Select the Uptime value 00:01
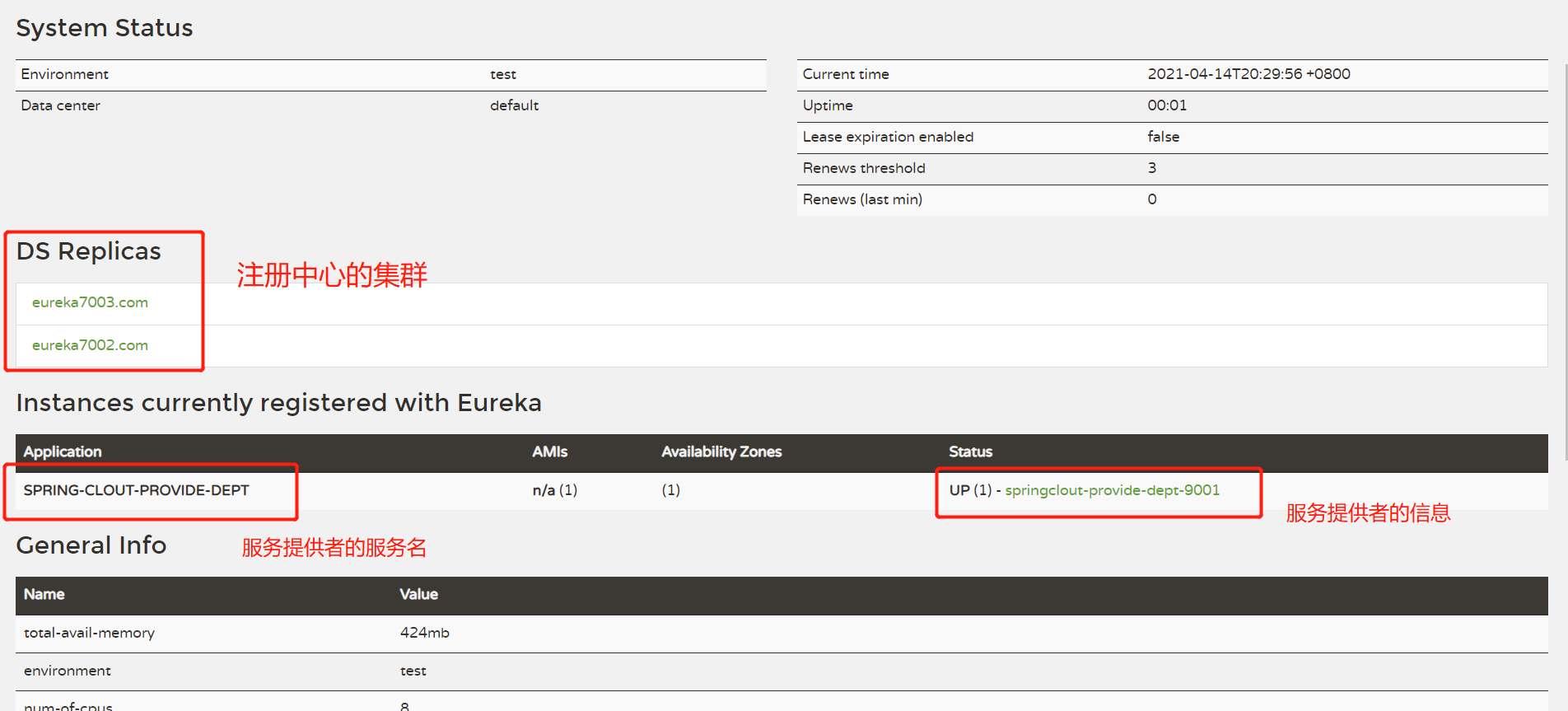1568x711 pixels. click(x=1167, y=105)
